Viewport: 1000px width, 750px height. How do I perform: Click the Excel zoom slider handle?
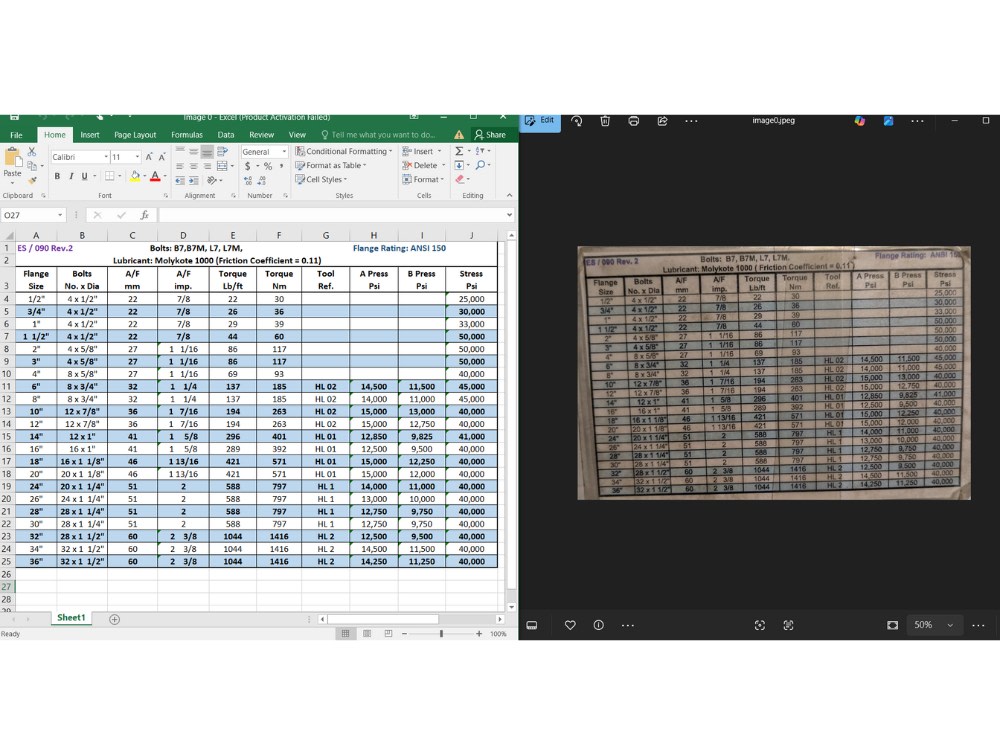click(441, 633)
